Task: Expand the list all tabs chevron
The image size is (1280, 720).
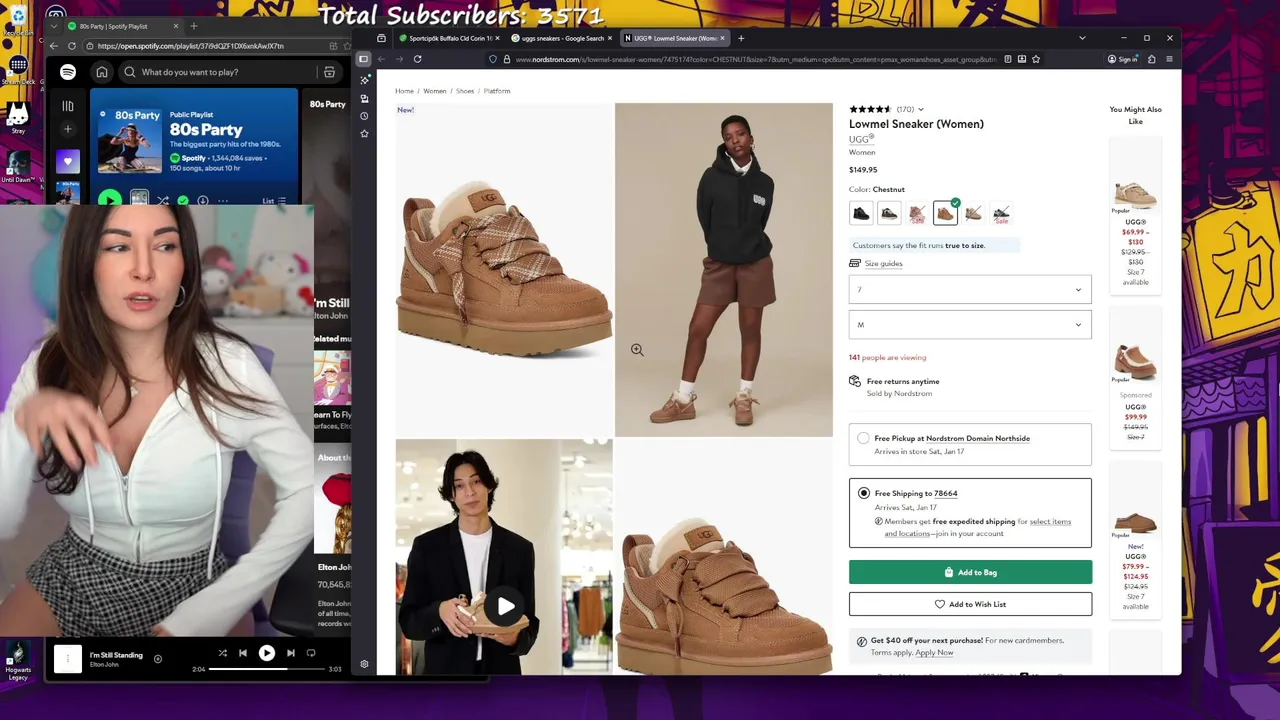Action: pos(1082,38)
